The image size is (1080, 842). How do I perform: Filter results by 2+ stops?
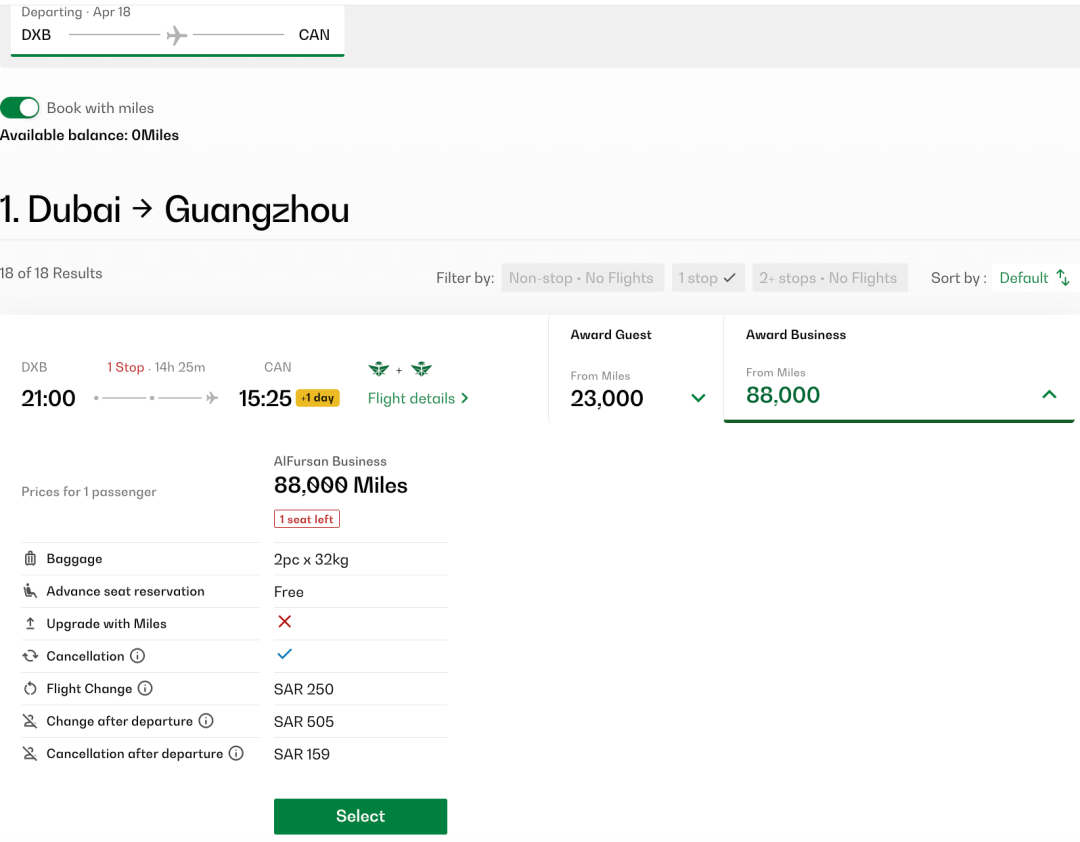point(829,278)
